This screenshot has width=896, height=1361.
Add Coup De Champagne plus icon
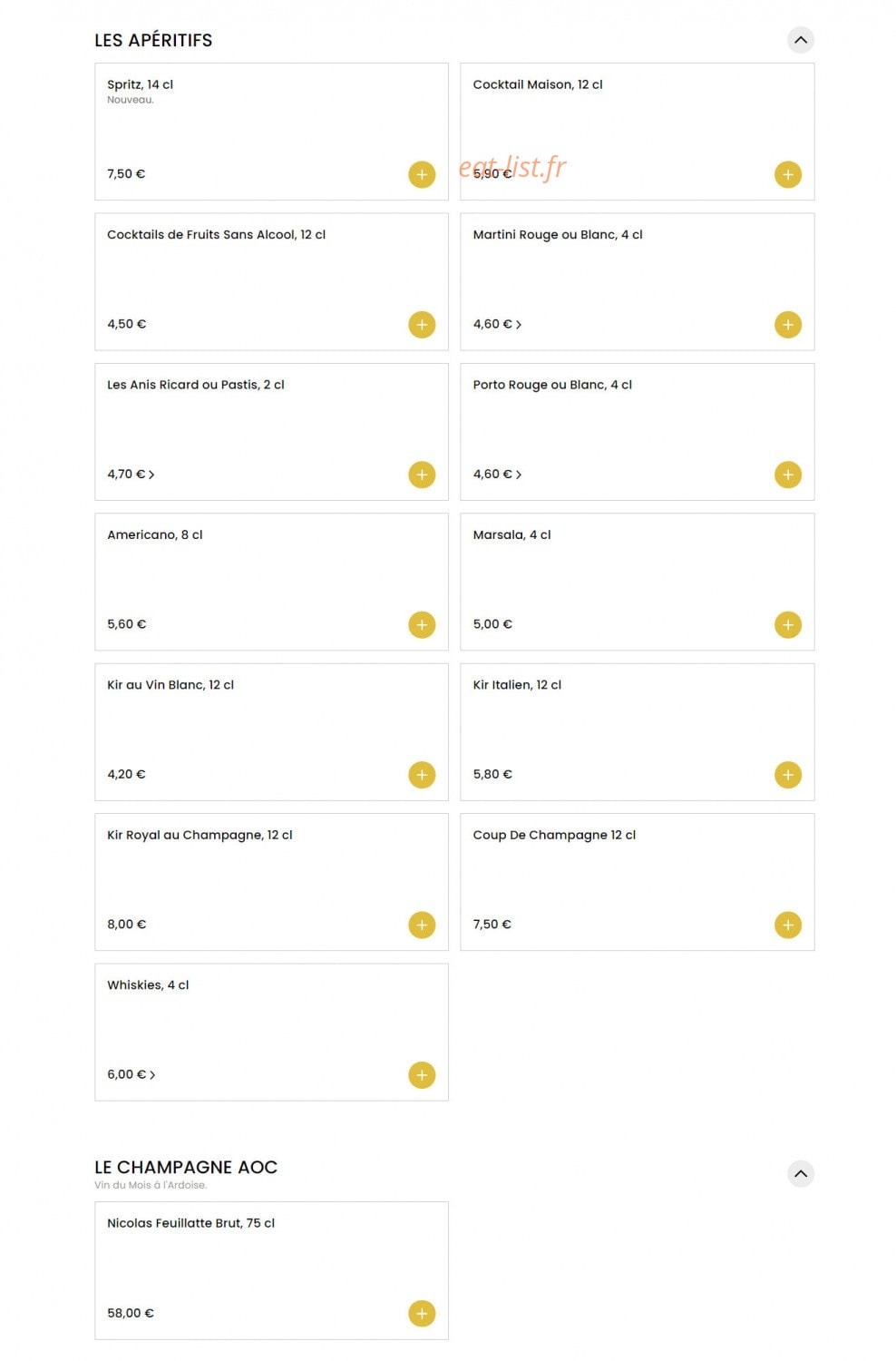point(787,925)
